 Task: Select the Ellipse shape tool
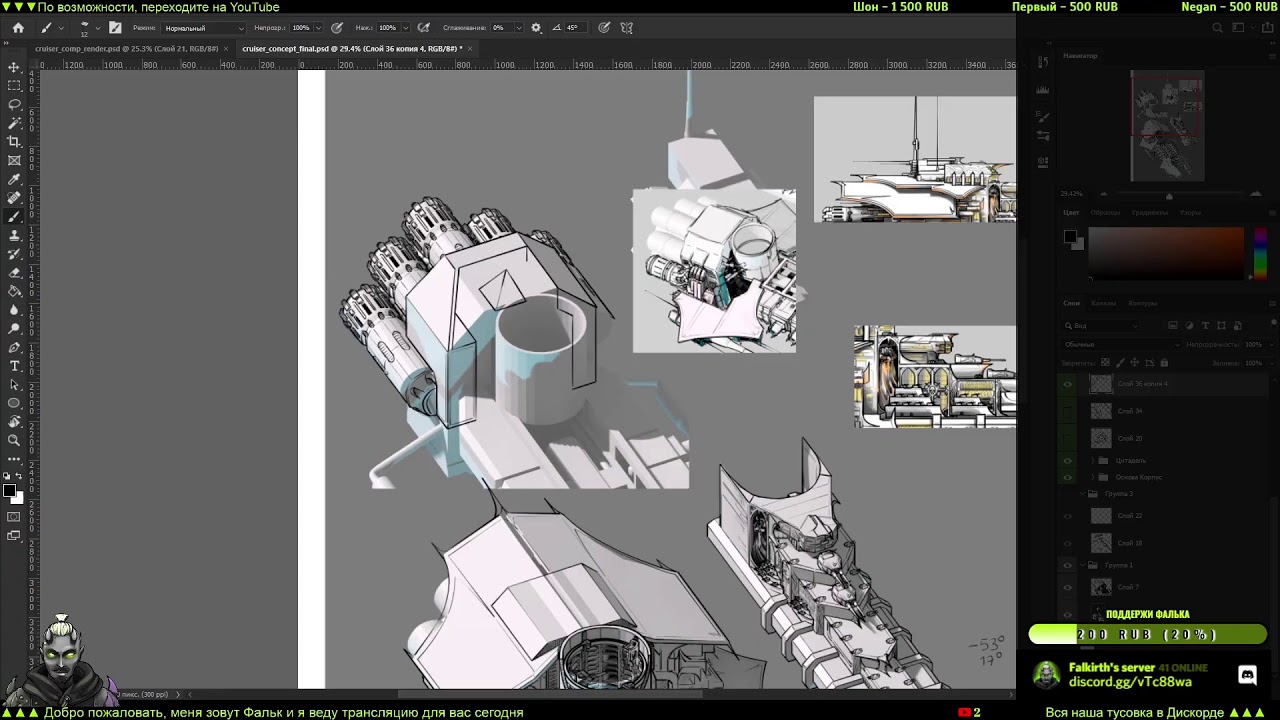tap(14, 403)
